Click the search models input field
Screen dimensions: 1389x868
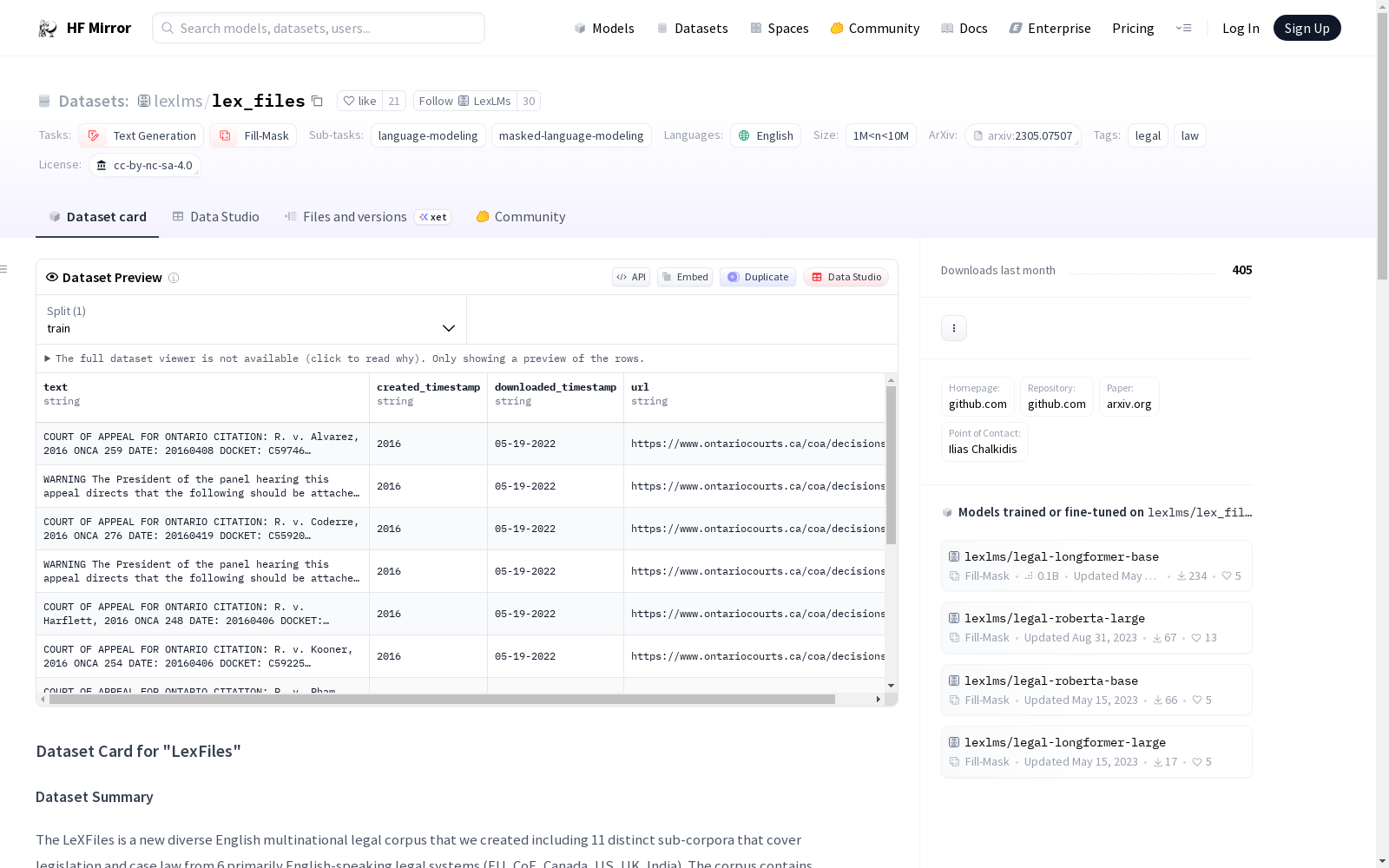coord(319,28)
